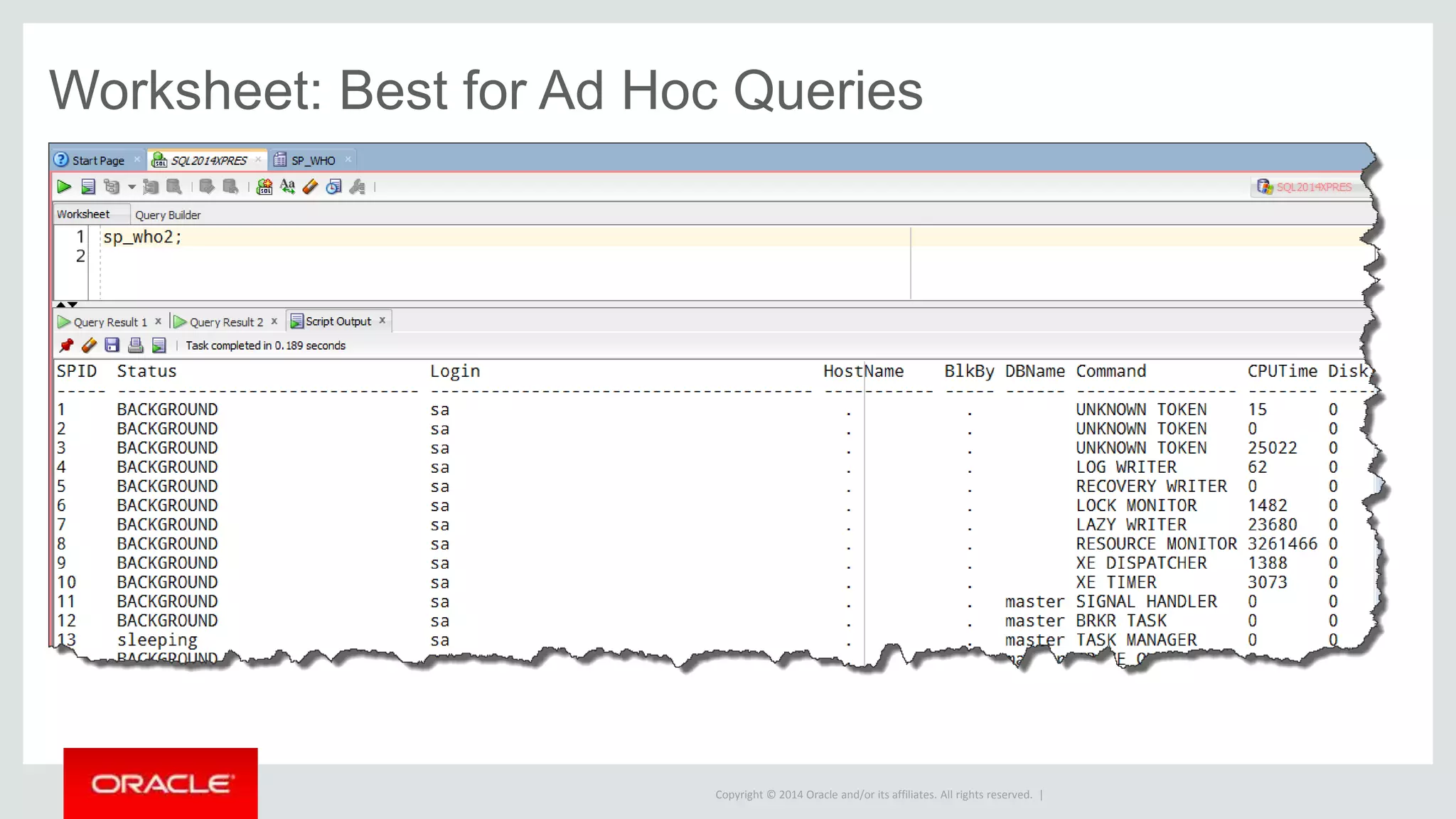Screen dimensions: 1456x819
Task: Click the 'sleeping' status in row 13
Action: [157, 641]
